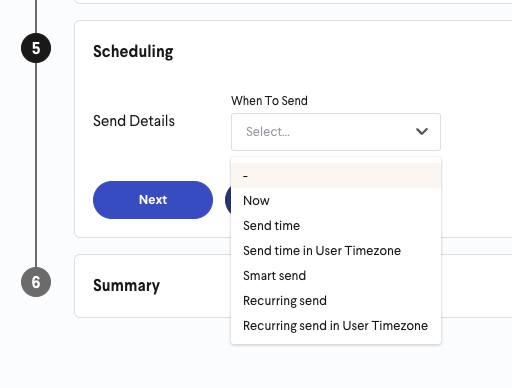Click the dark button beside Next
512x388 pixels.
228,200
